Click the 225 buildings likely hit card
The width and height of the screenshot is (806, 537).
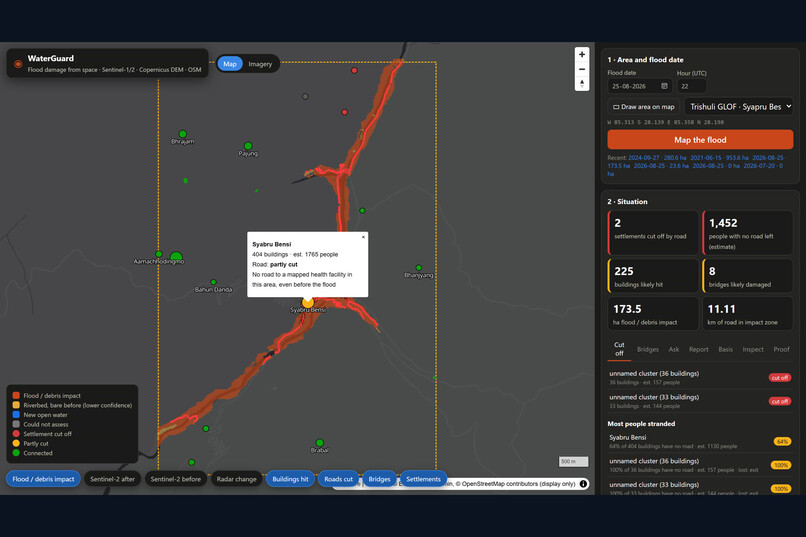click(653, 275)
